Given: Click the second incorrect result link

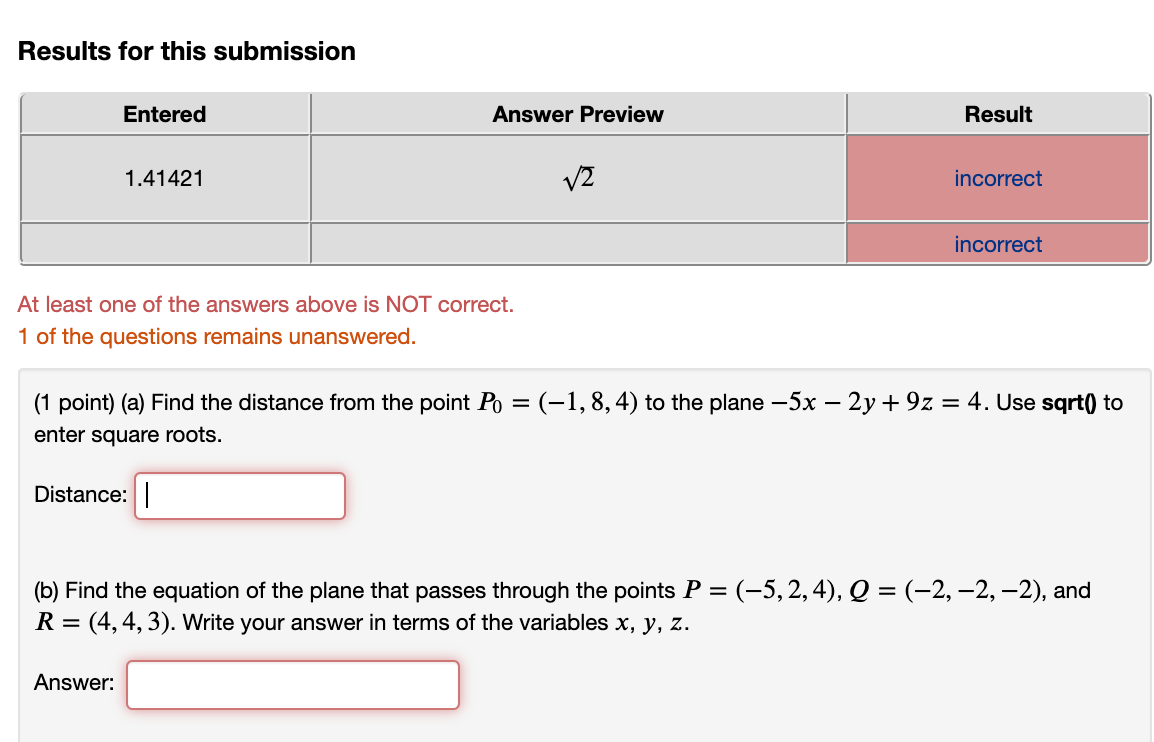Looking at the screenshot, I should [997, 244].
